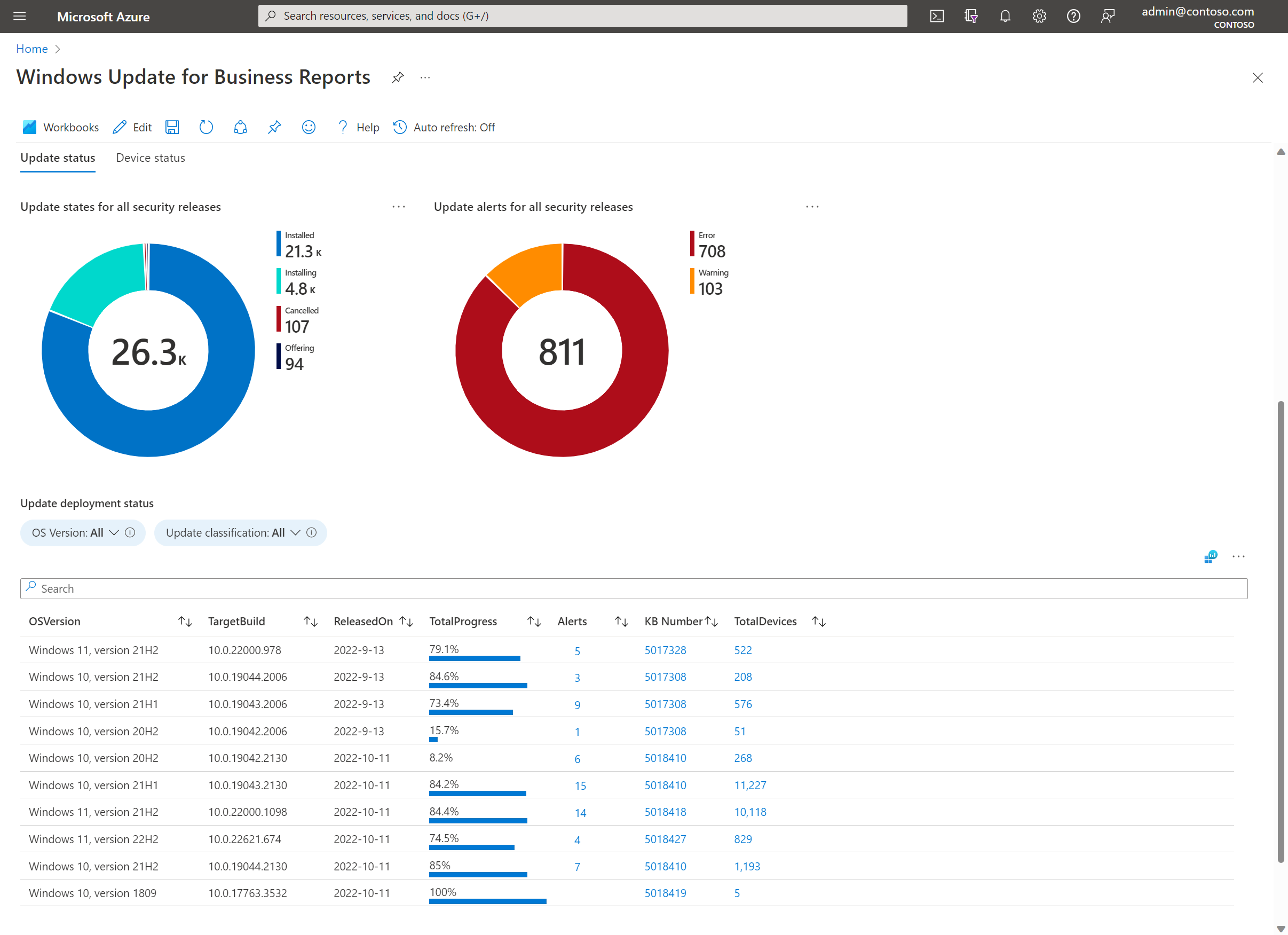Click the Refresh icon in workbook toolbar
The width and height of the screenshot is (1288, 935).
pos(206,127)
